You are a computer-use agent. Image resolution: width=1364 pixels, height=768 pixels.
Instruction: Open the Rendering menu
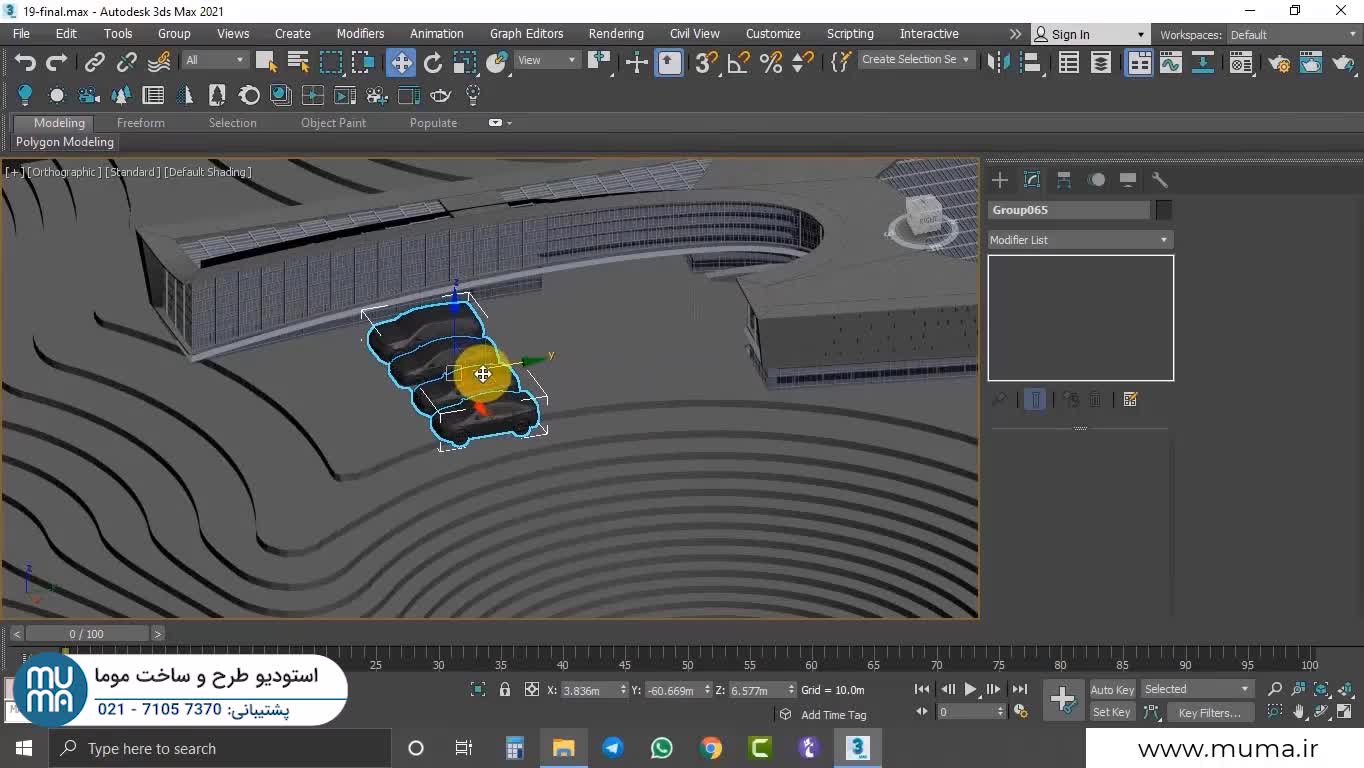pos(615,33)
